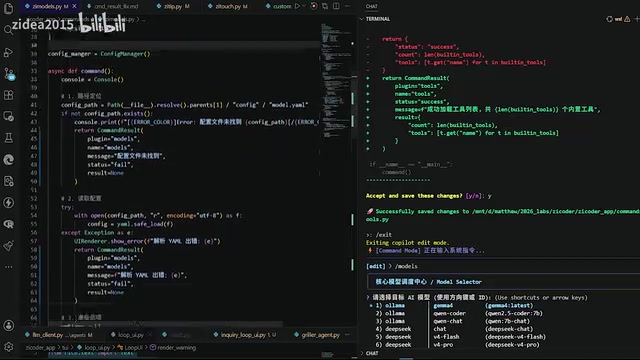Click the 'Exiting copilot edit mode.' line
The height and width of the screenshot is (360, 640).
click(407, 242)
